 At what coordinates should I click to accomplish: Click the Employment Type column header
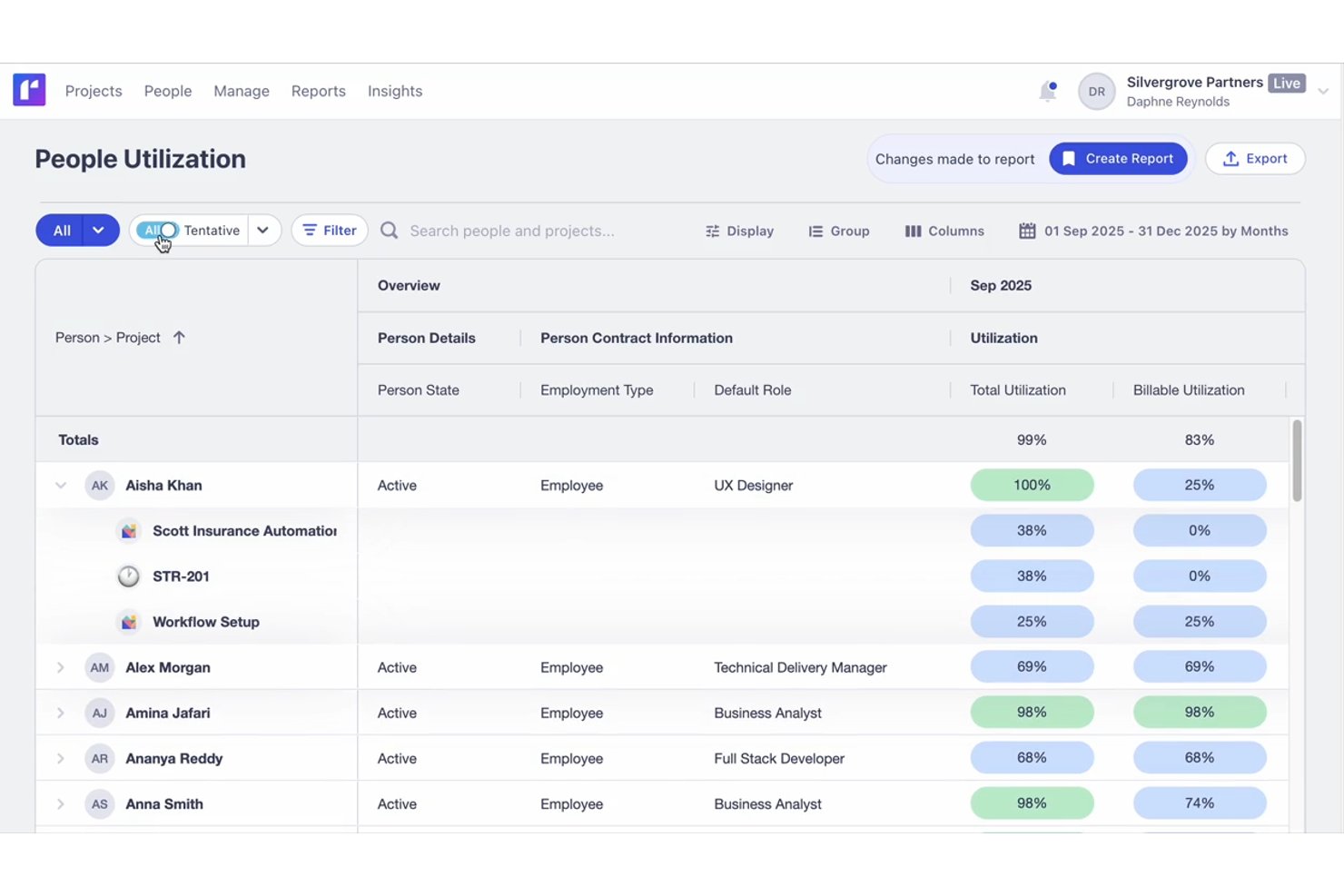pyautogui.click(x=597, y=390)
